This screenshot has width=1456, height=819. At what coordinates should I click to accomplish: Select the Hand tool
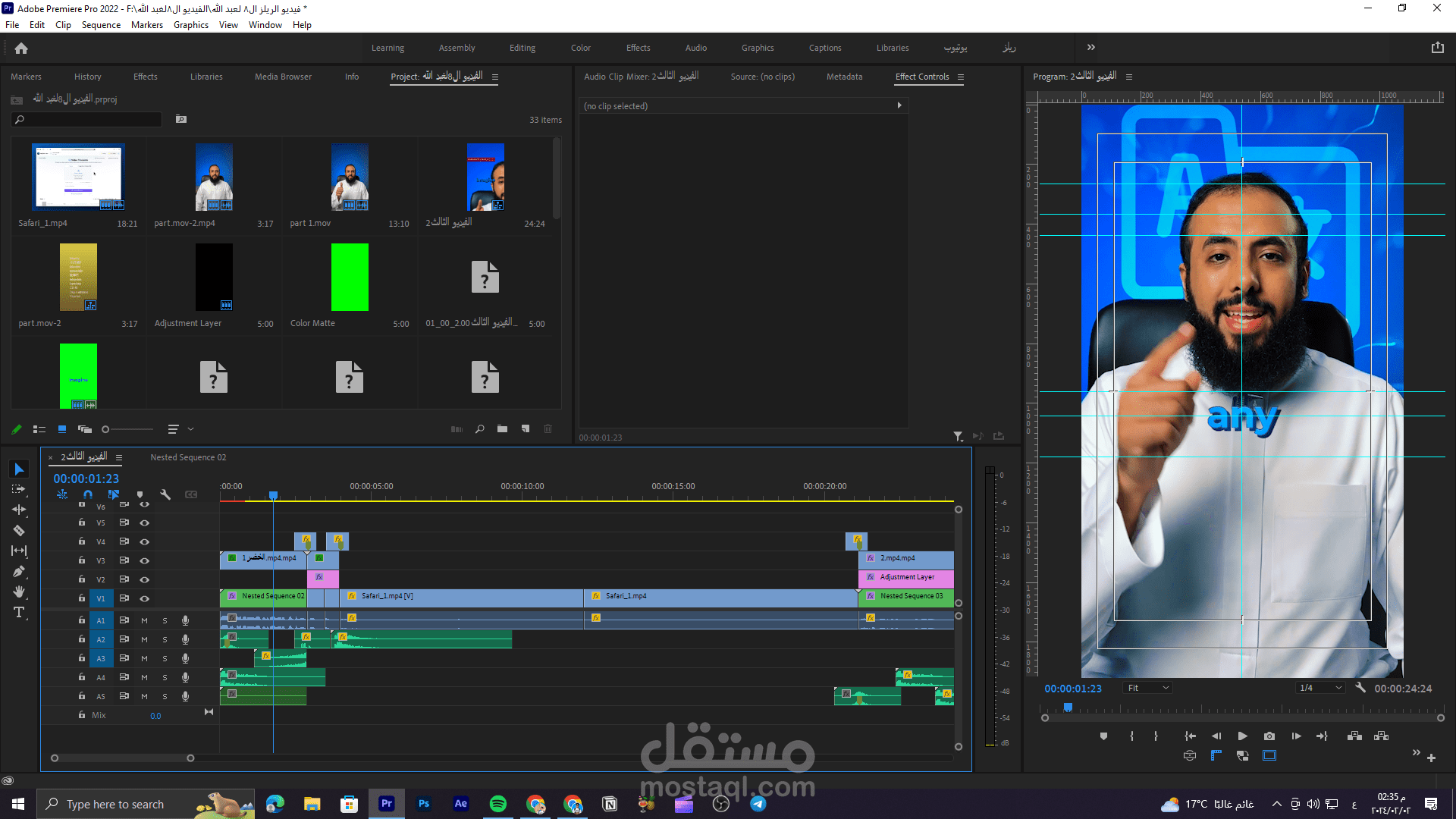pos(19,592)
